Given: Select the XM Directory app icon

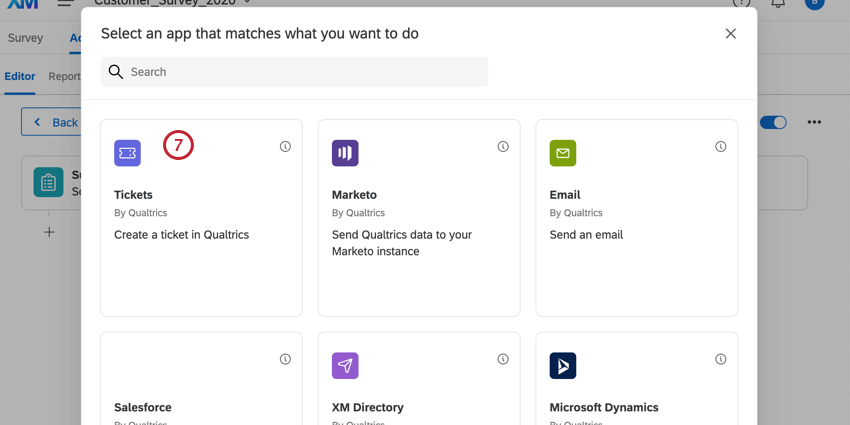Looking at the screenshot, I should click(345, 365).
